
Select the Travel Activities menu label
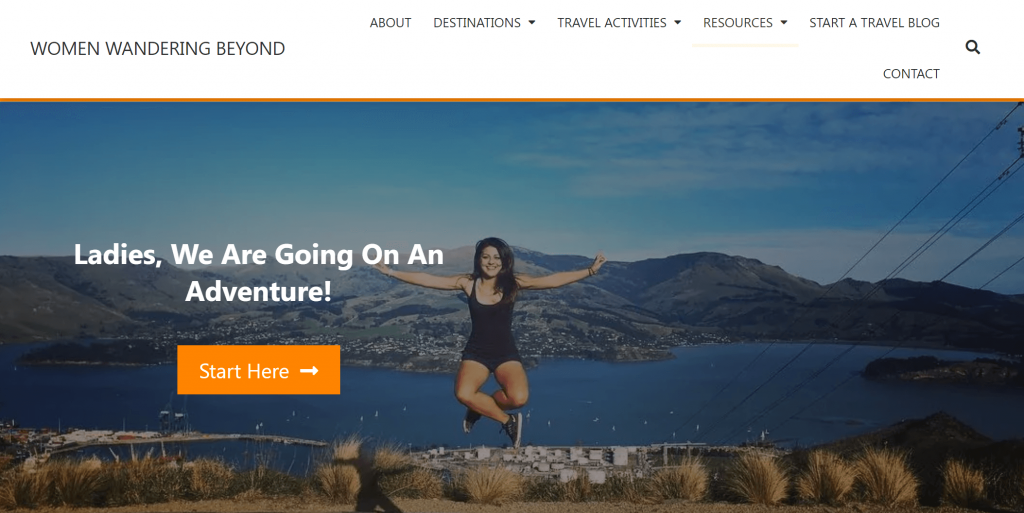pyautogui.click(x=611, y=22)
